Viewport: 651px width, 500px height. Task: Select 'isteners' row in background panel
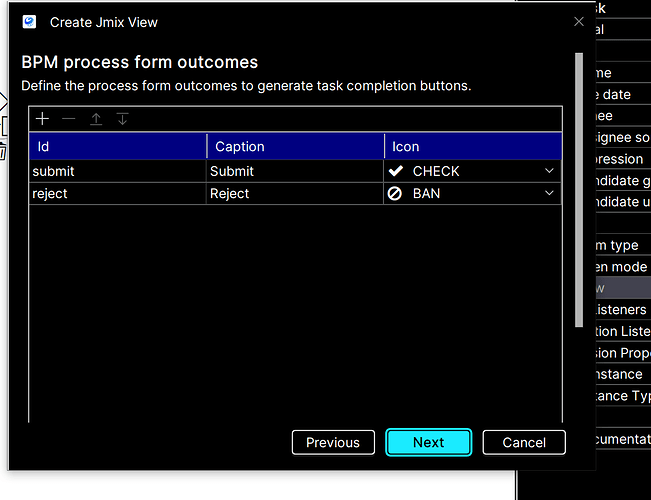[623, 309]
